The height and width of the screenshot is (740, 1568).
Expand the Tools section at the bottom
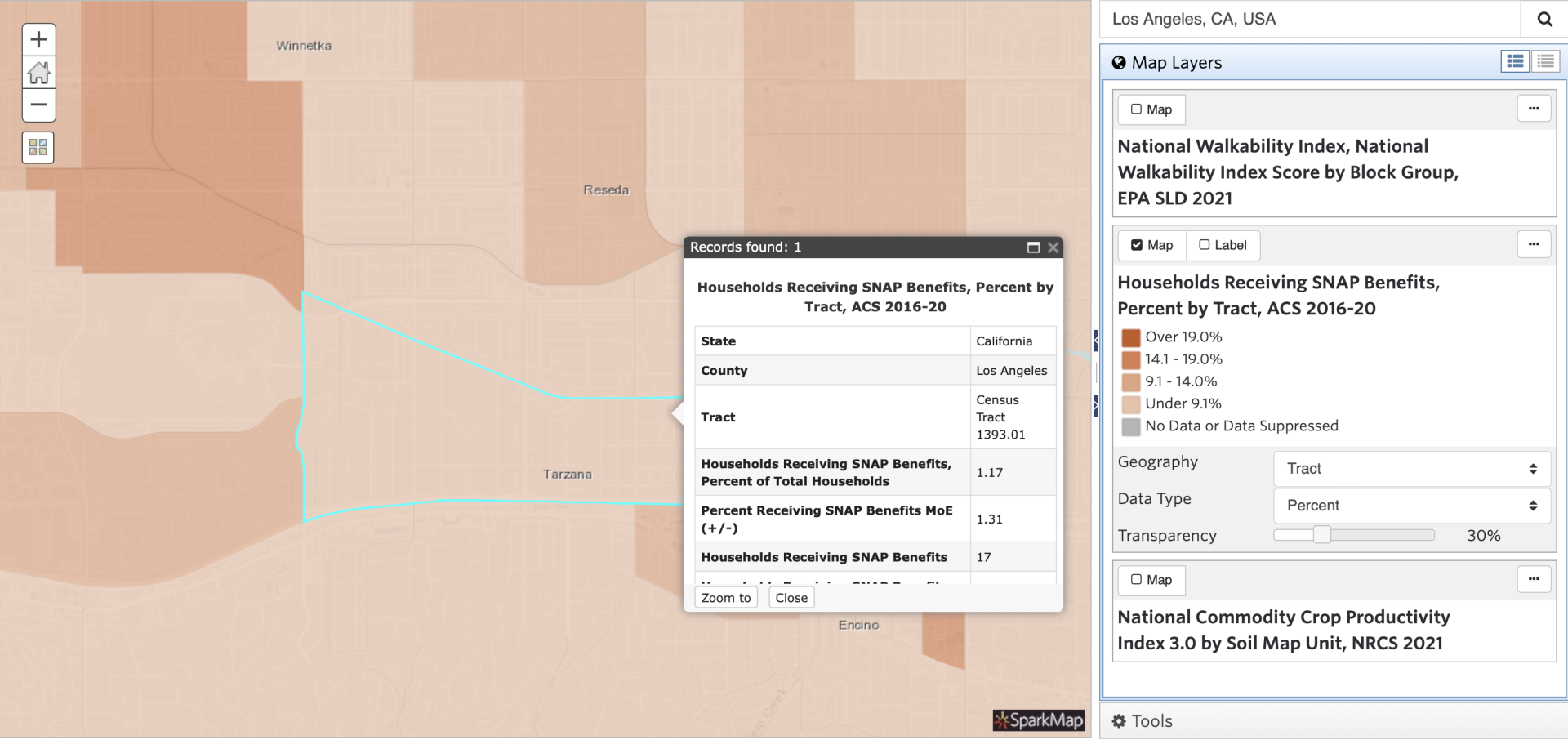[1143, 721]
